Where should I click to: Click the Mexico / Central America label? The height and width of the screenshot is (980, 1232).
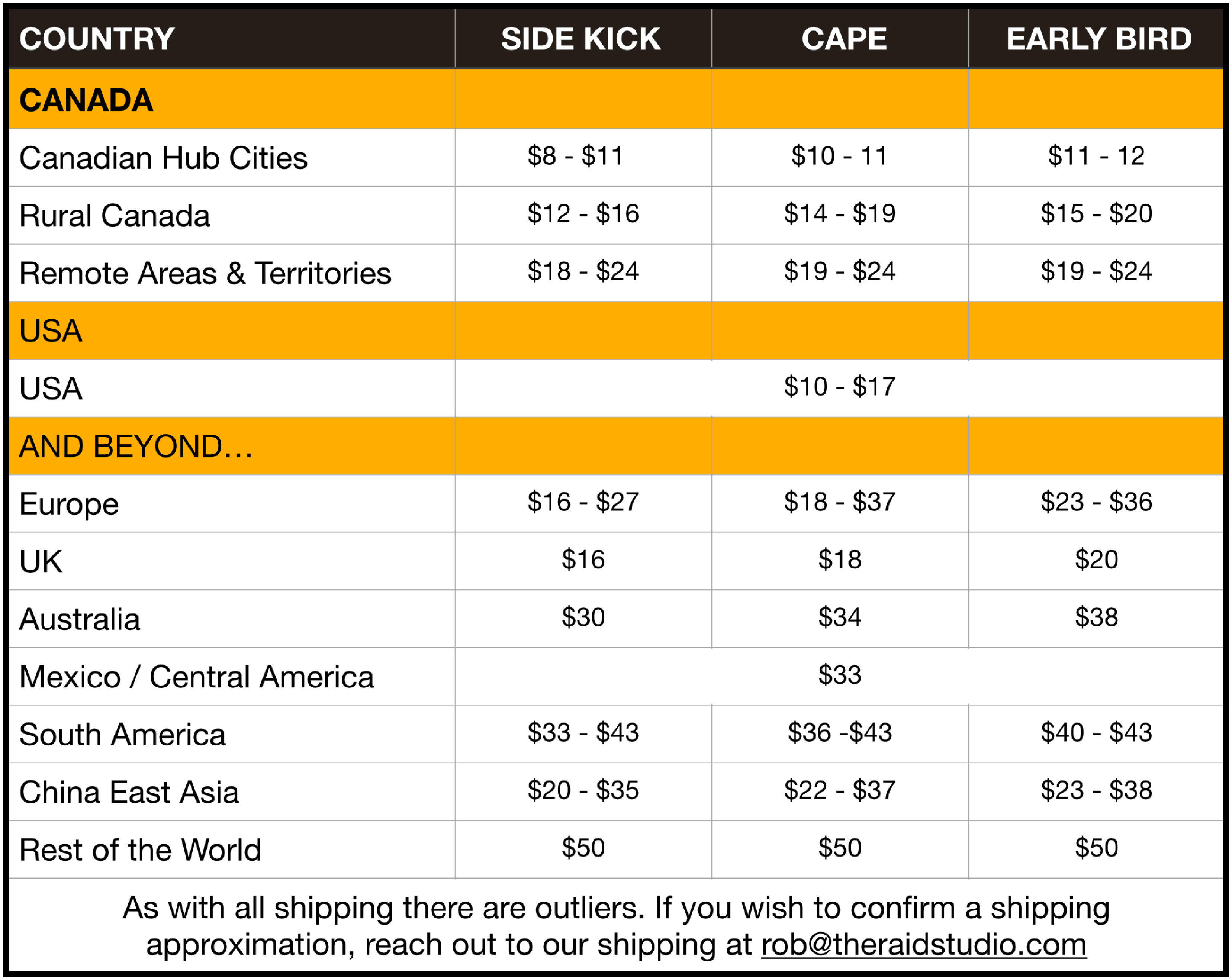point(197,677)
